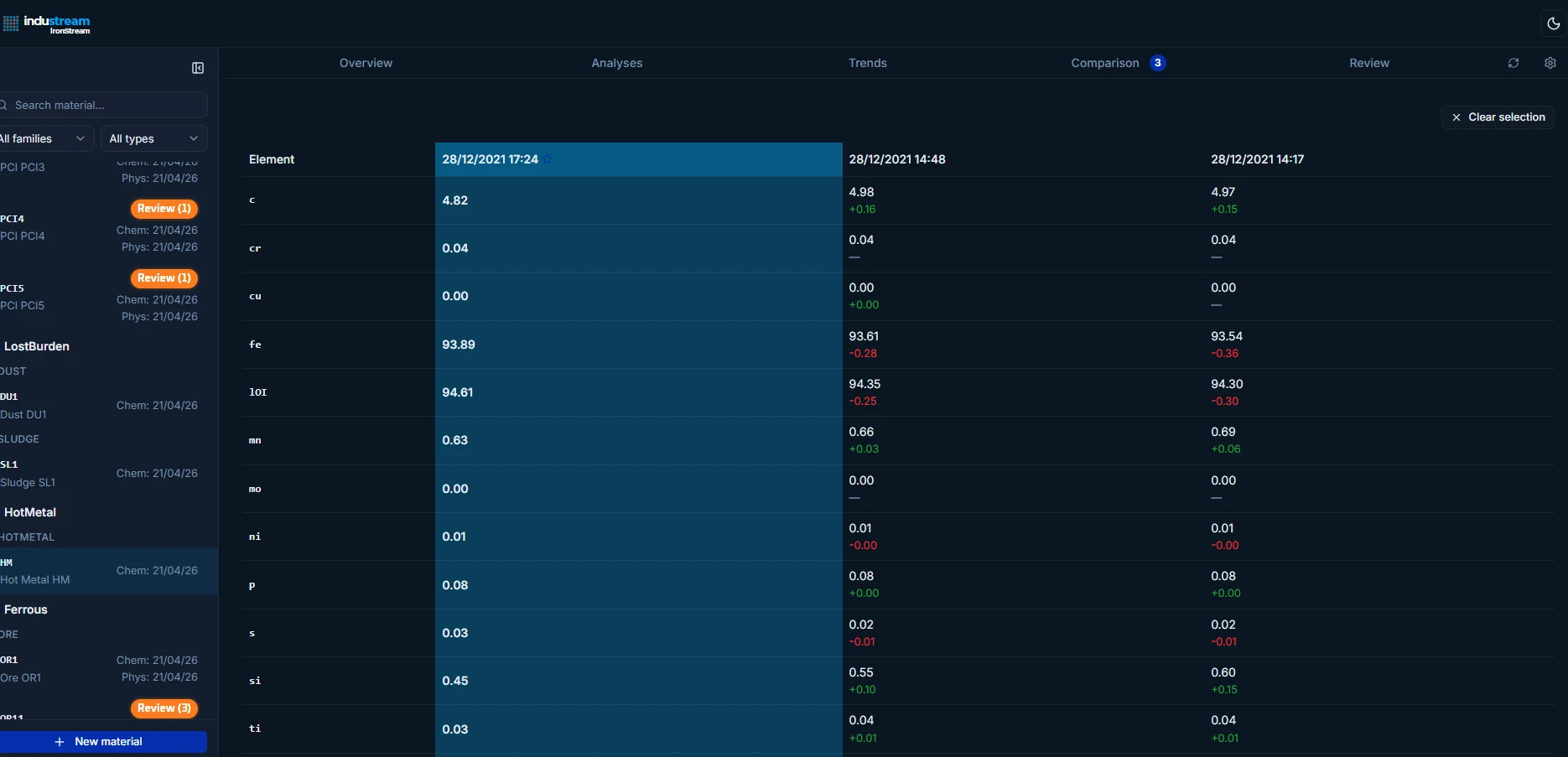Click Review (3) badge under OR1
Viewport: 1568px width, 757px height.
click(x=164, y=708)
